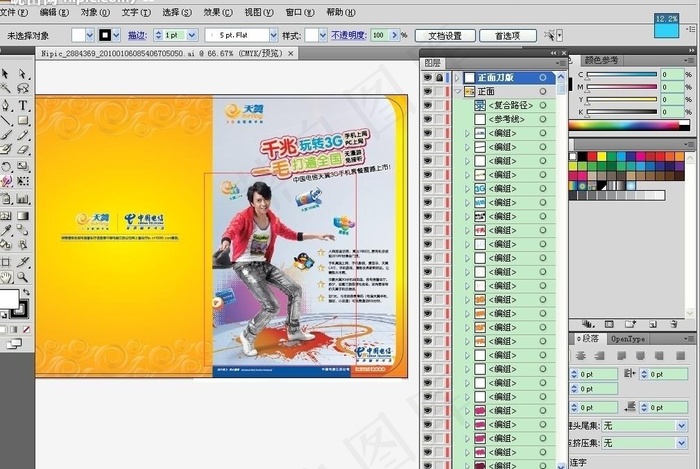
Task: Switch to the 颜色参考 tab
Action: point(601,60)
